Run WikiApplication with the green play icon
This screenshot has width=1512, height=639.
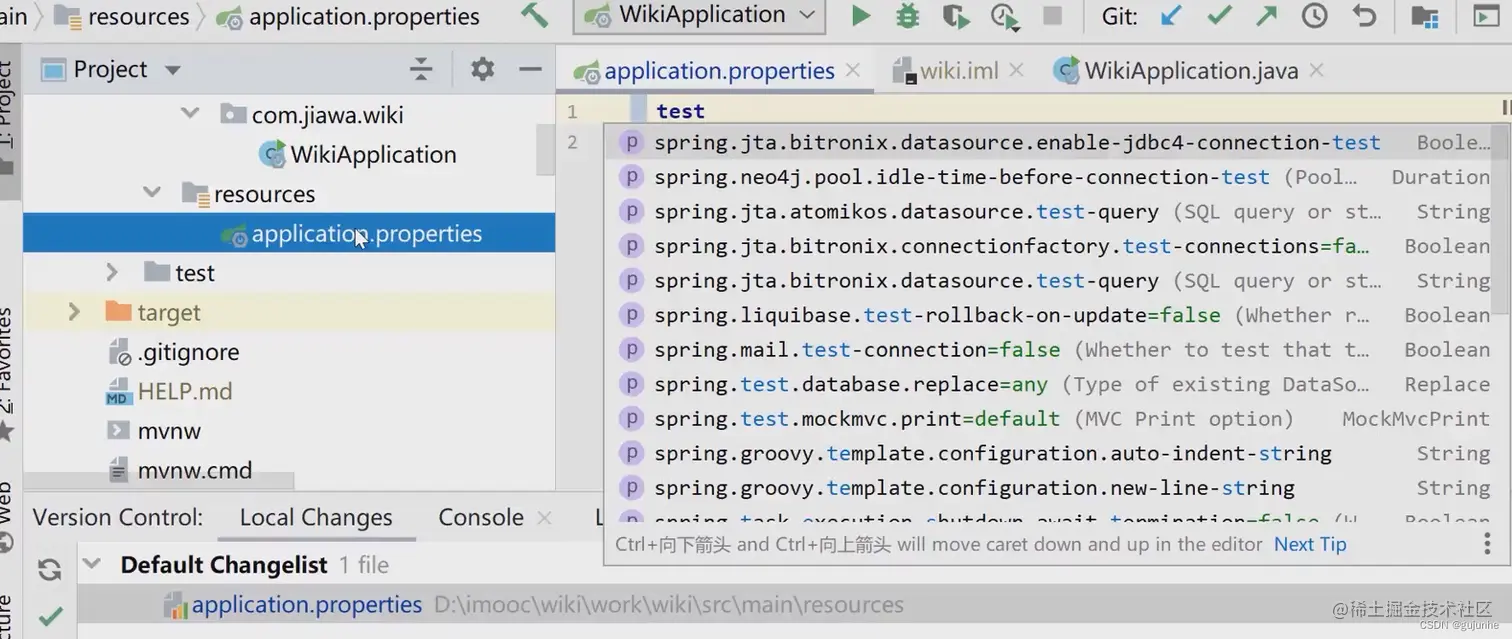pos(860,16)
